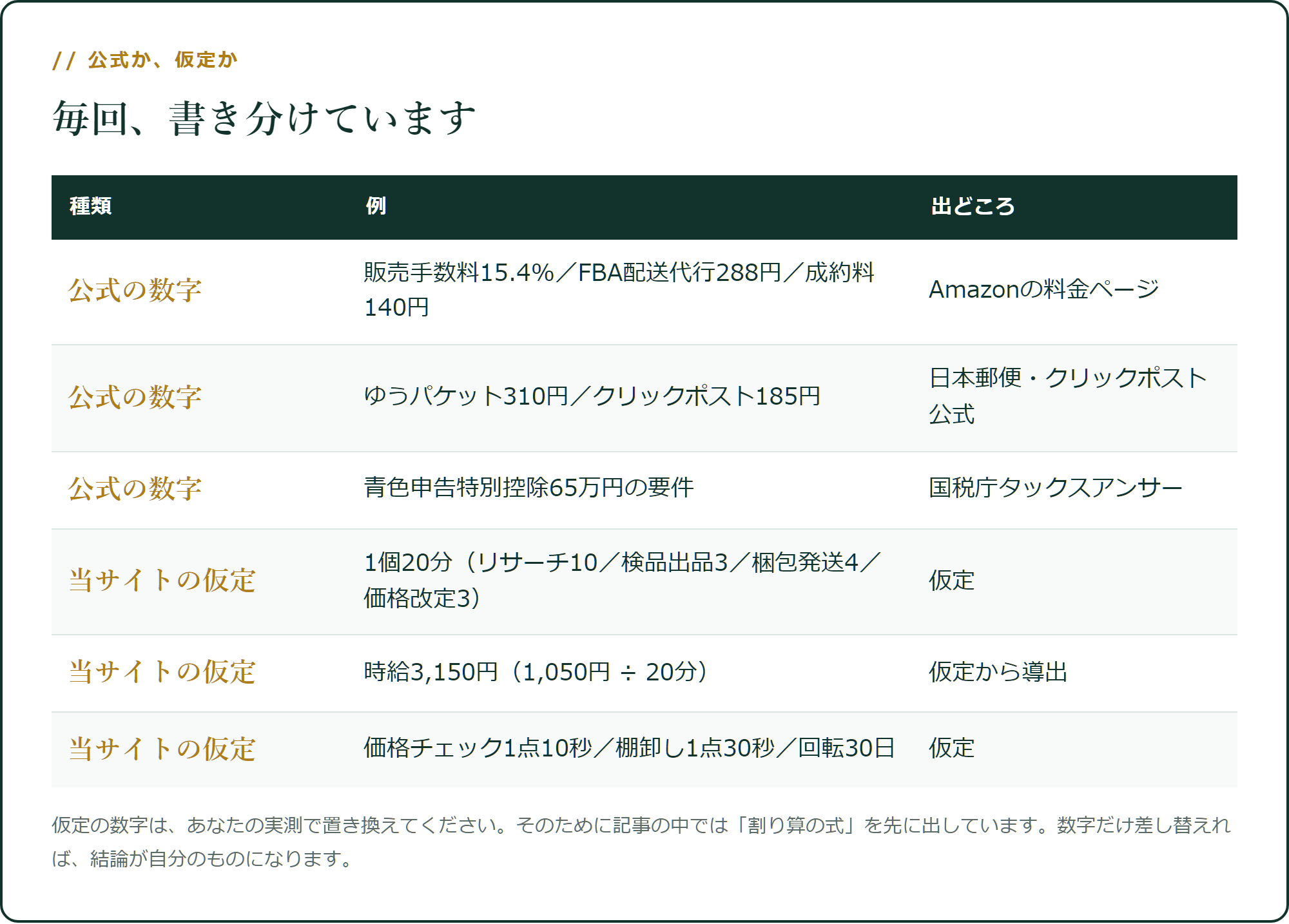The width and height of the screenshot is (1289, 924).
Task: Click 公式の数字 in the 青色申告 row
Action: pyautogui.click(x=135, y=488)
